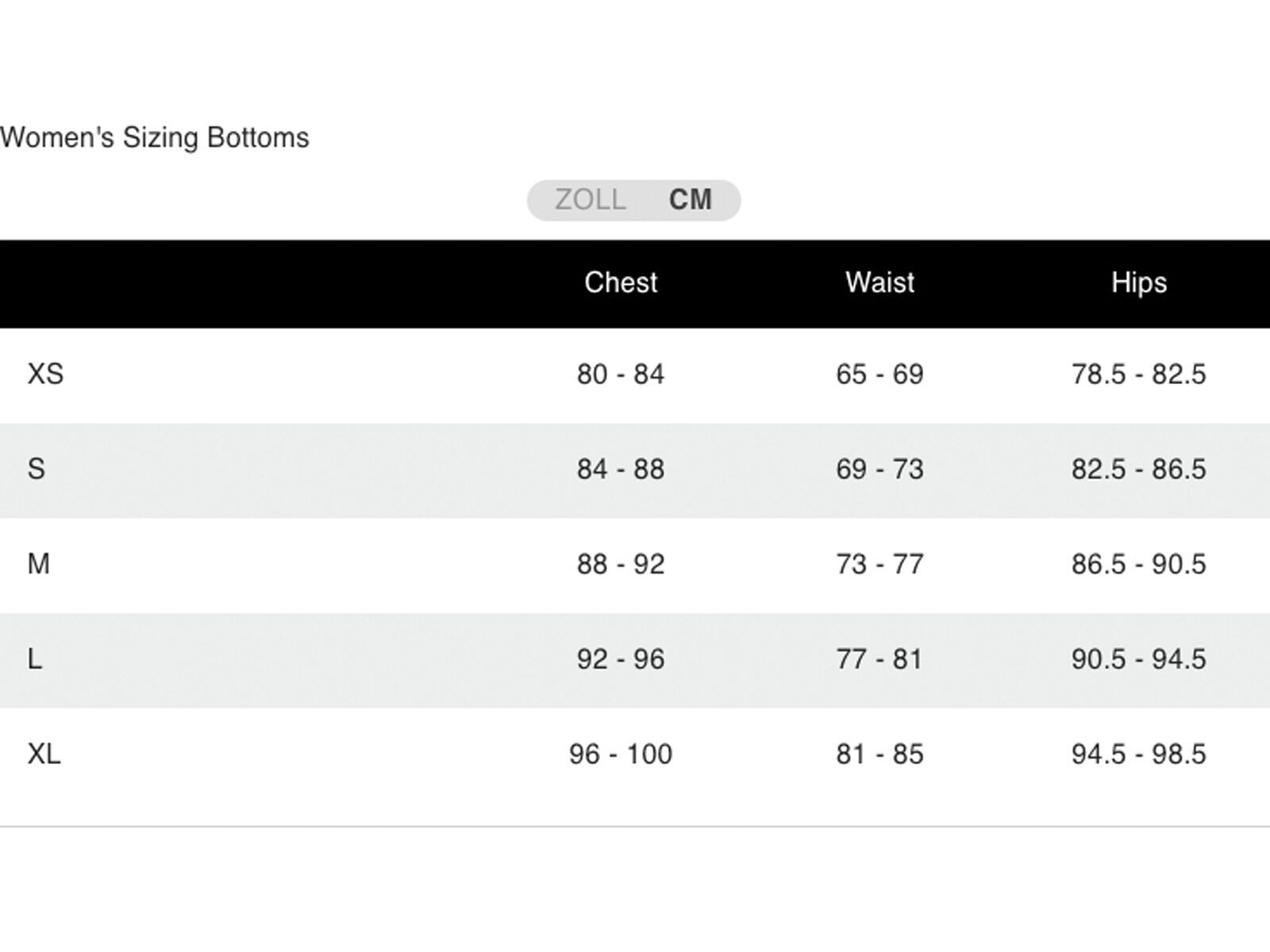Viewport: 1270px width, 952px height.
Task: Click XL chest value 96 - 100
Action: pyautogui.click(x=621, y=754)
